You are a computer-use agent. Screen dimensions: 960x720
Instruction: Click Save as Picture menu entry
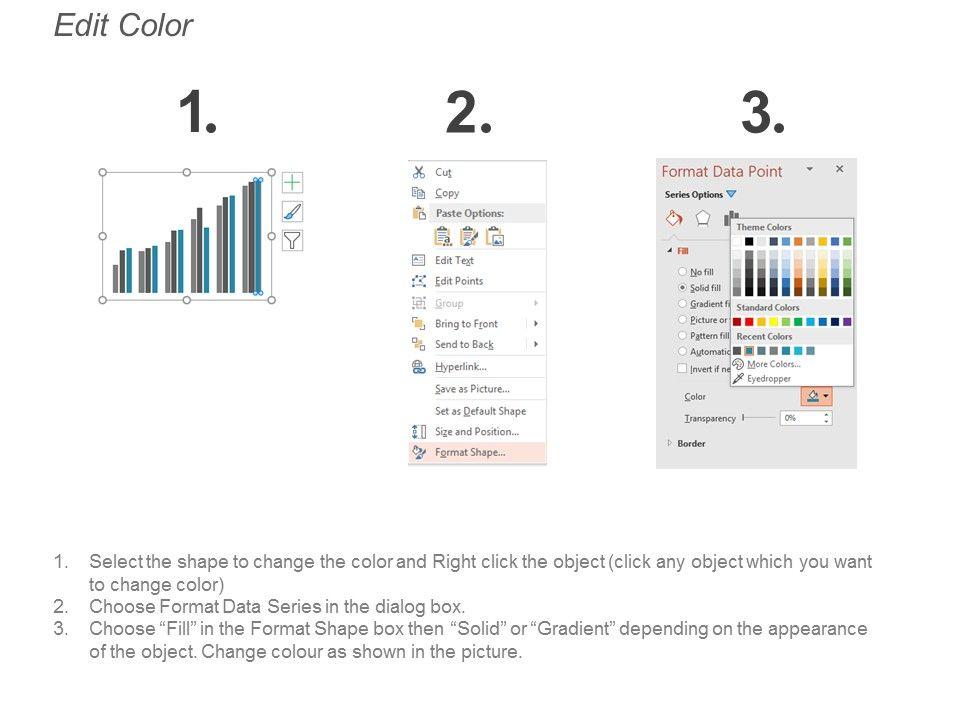[472, 389]
